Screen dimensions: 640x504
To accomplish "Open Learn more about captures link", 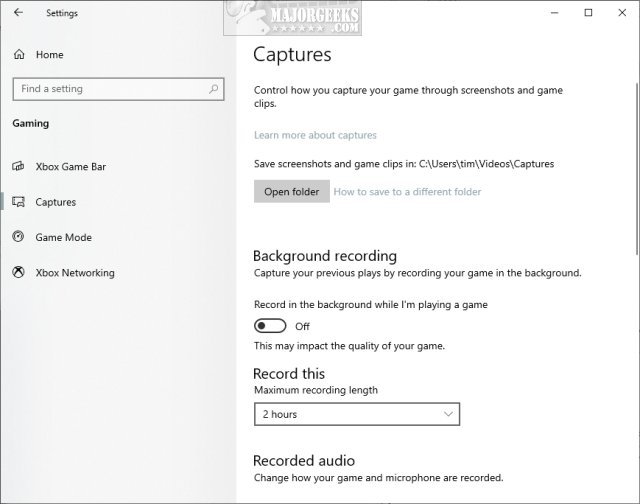I will point(315,135).
